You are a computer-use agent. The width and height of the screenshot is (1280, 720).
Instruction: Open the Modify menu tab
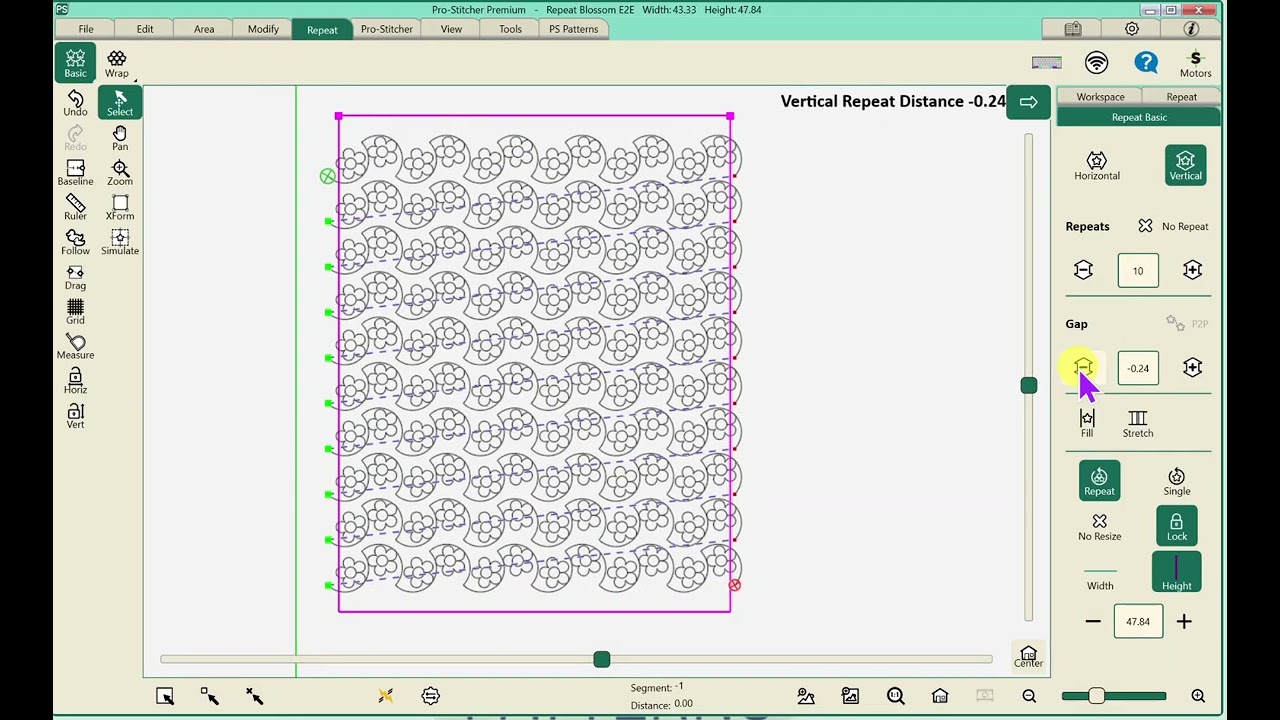coord(263,29)
